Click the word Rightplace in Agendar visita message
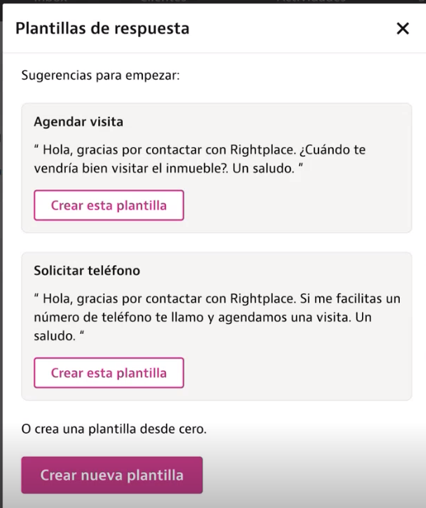This screenshot has height=508, width=426. coord(263,150)
